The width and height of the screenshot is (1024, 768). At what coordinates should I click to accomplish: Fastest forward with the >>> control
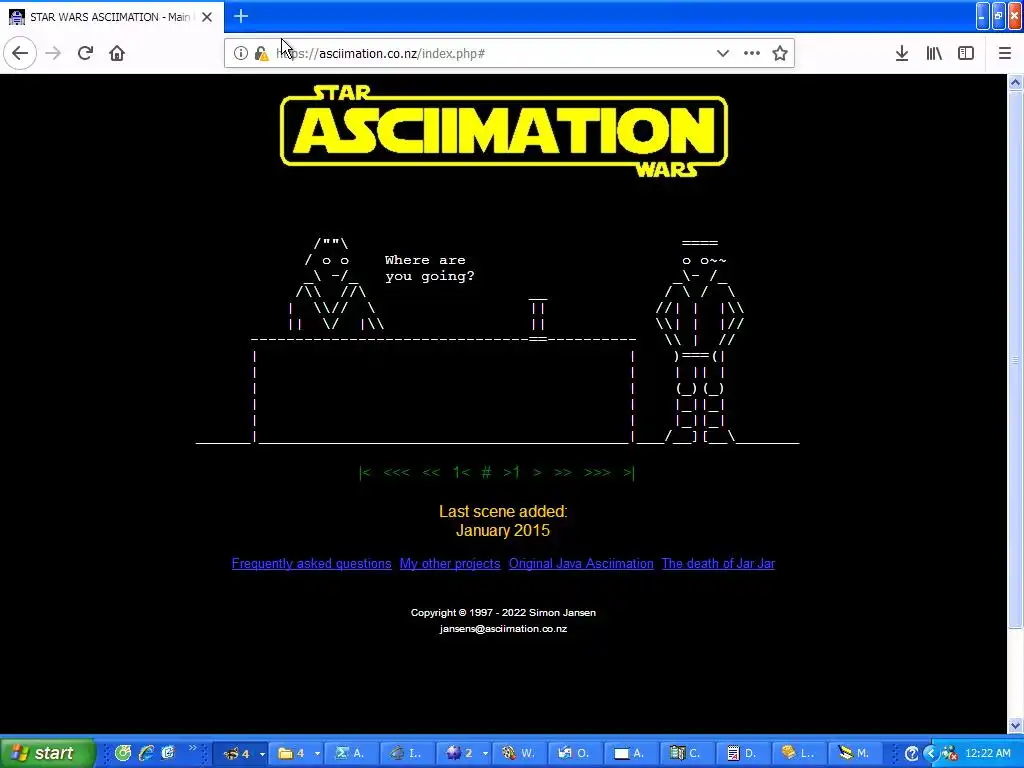598,472
